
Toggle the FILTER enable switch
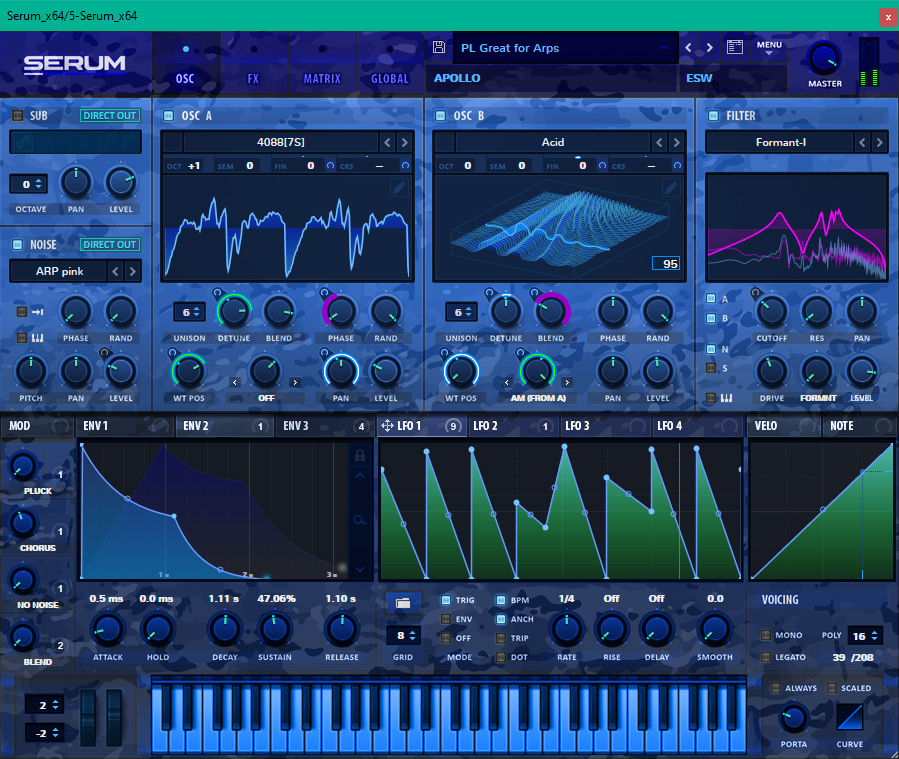(713, 115)
